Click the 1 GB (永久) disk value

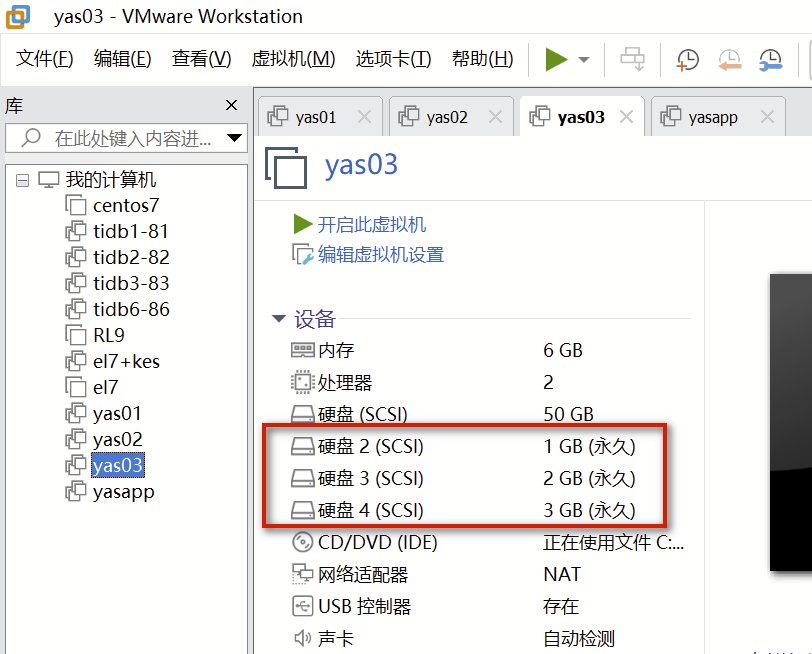[x=589, y=446]
